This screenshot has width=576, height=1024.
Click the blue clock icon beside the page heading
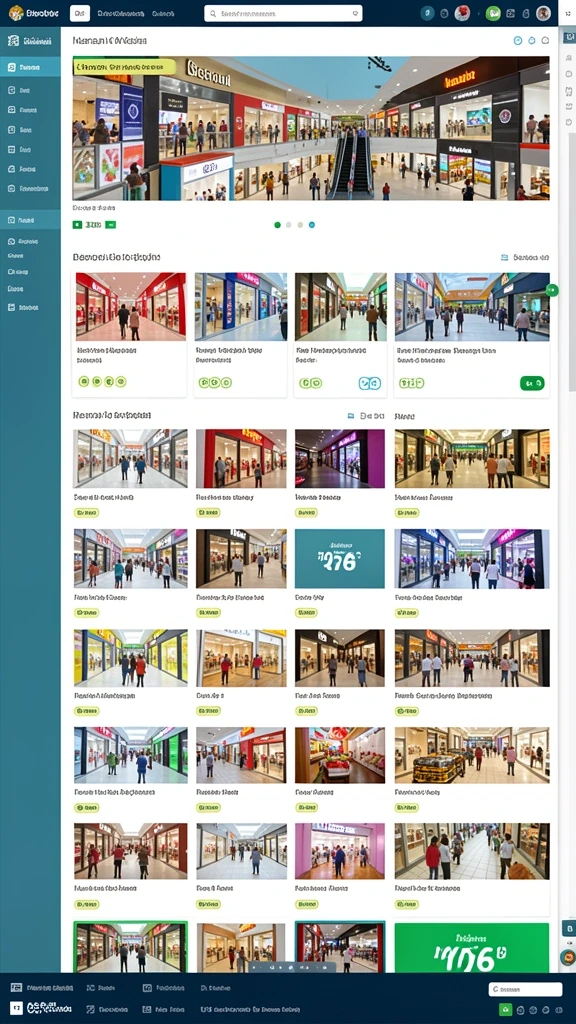518,40
